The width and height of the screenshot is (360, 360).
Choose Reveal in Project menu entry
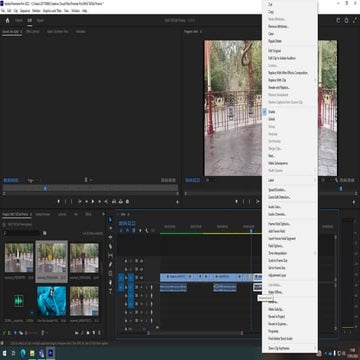tap(277, 316)
